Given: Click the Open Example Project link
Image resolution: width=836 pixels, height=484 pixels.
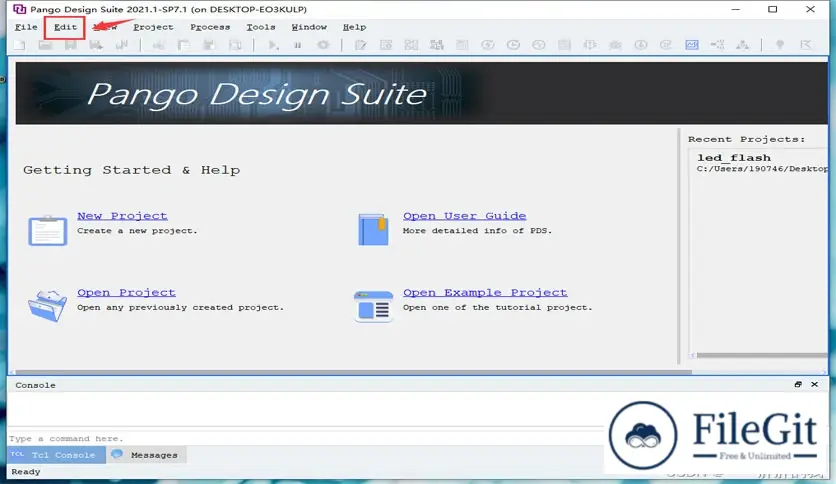Looking at the screenshot, I should (485, 293).
